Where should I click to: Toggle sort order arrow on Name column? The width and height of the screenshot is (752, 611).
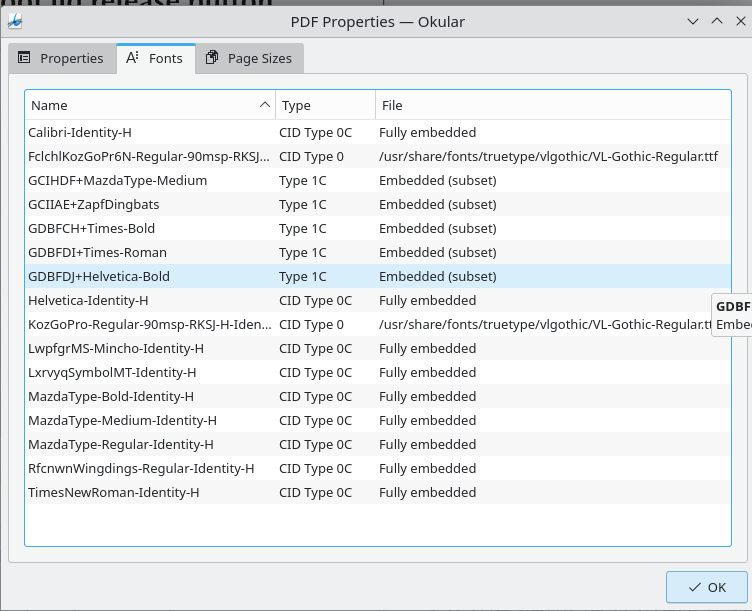pos(265,105)
